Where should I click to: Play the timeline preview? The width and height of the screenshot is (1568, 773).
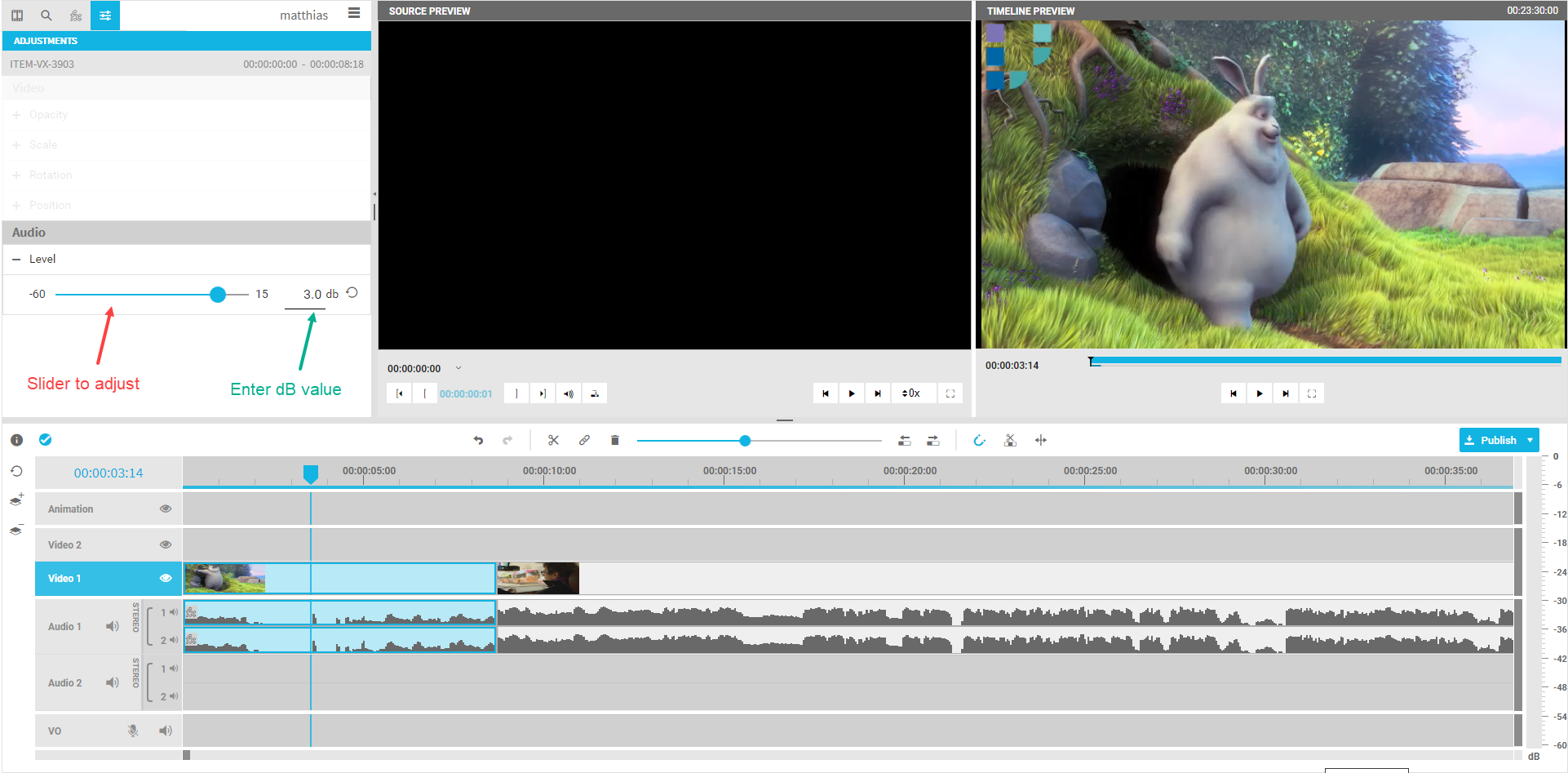tap(1260, 393)
